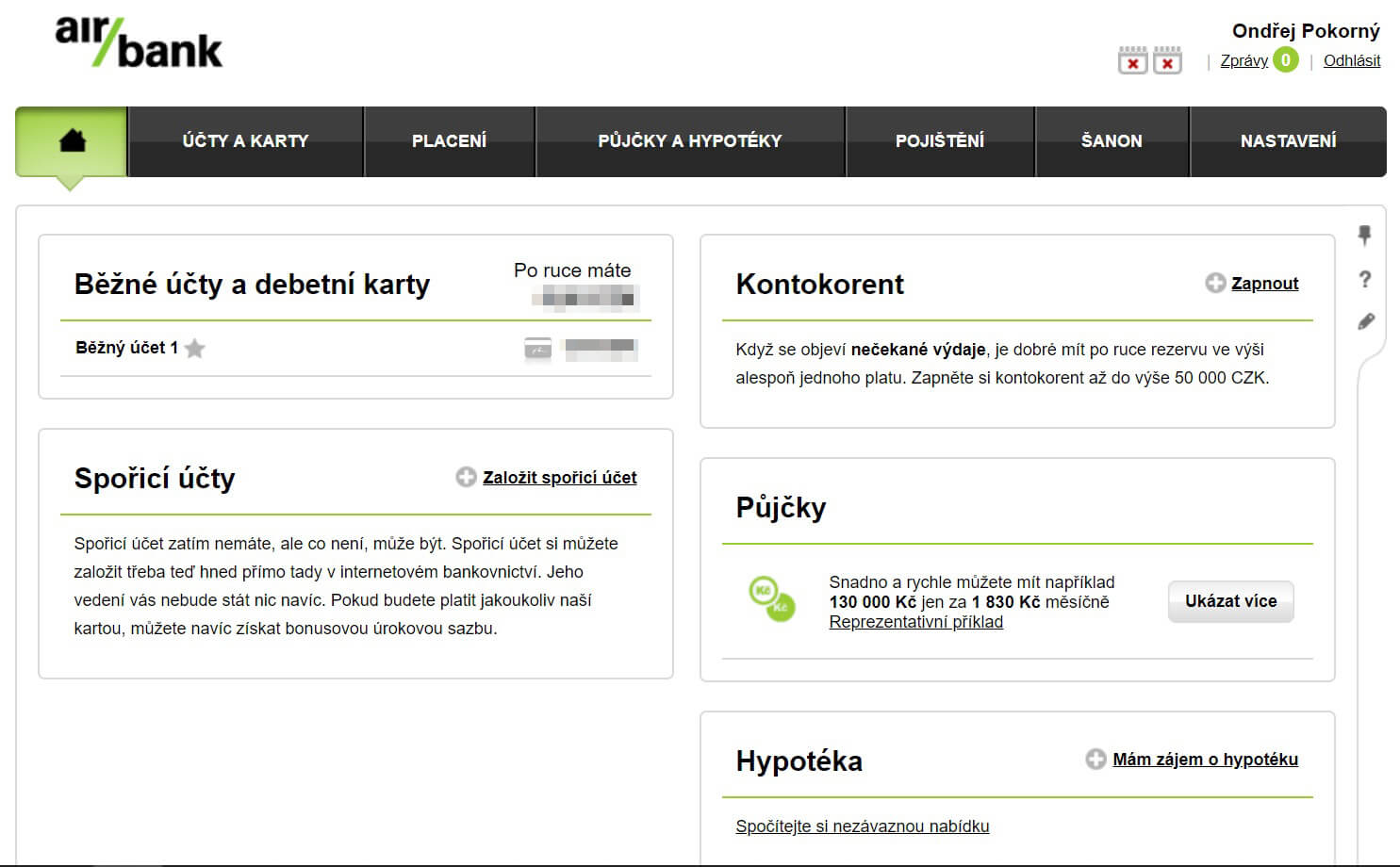This screenshot has width=1400, height=867.
Task: Open the Placení menu
Action: [x=449, y=141]
